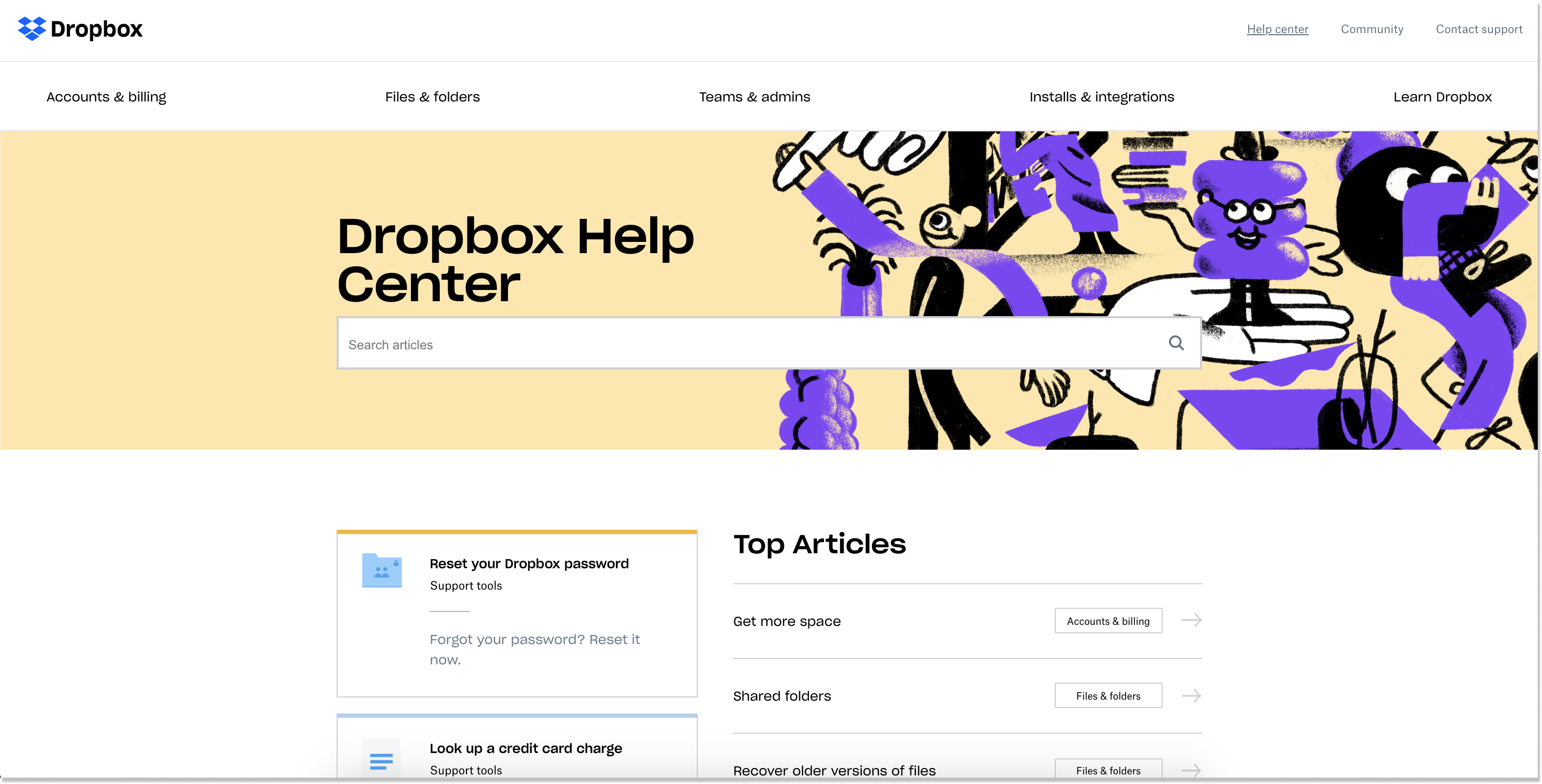Expand the Recover older versions section
This screenshot has height=784, width=1542.
pyautogui.click(x=1191, y=769)
